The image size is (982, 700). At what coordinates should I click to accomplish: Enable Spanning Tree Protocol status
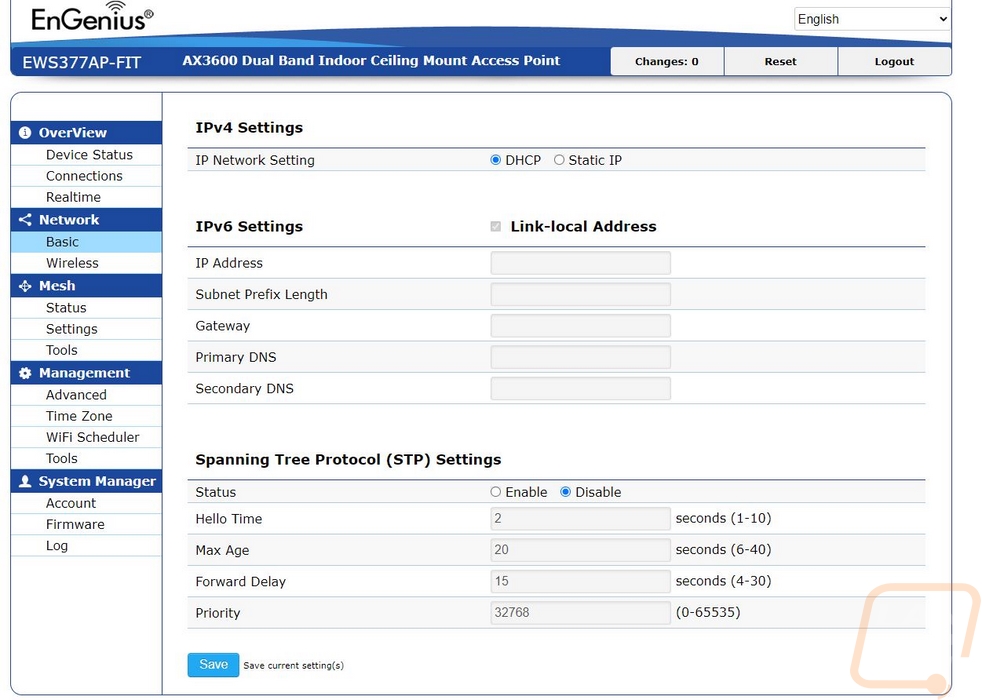pyautogui.click(x=496, y=492)
